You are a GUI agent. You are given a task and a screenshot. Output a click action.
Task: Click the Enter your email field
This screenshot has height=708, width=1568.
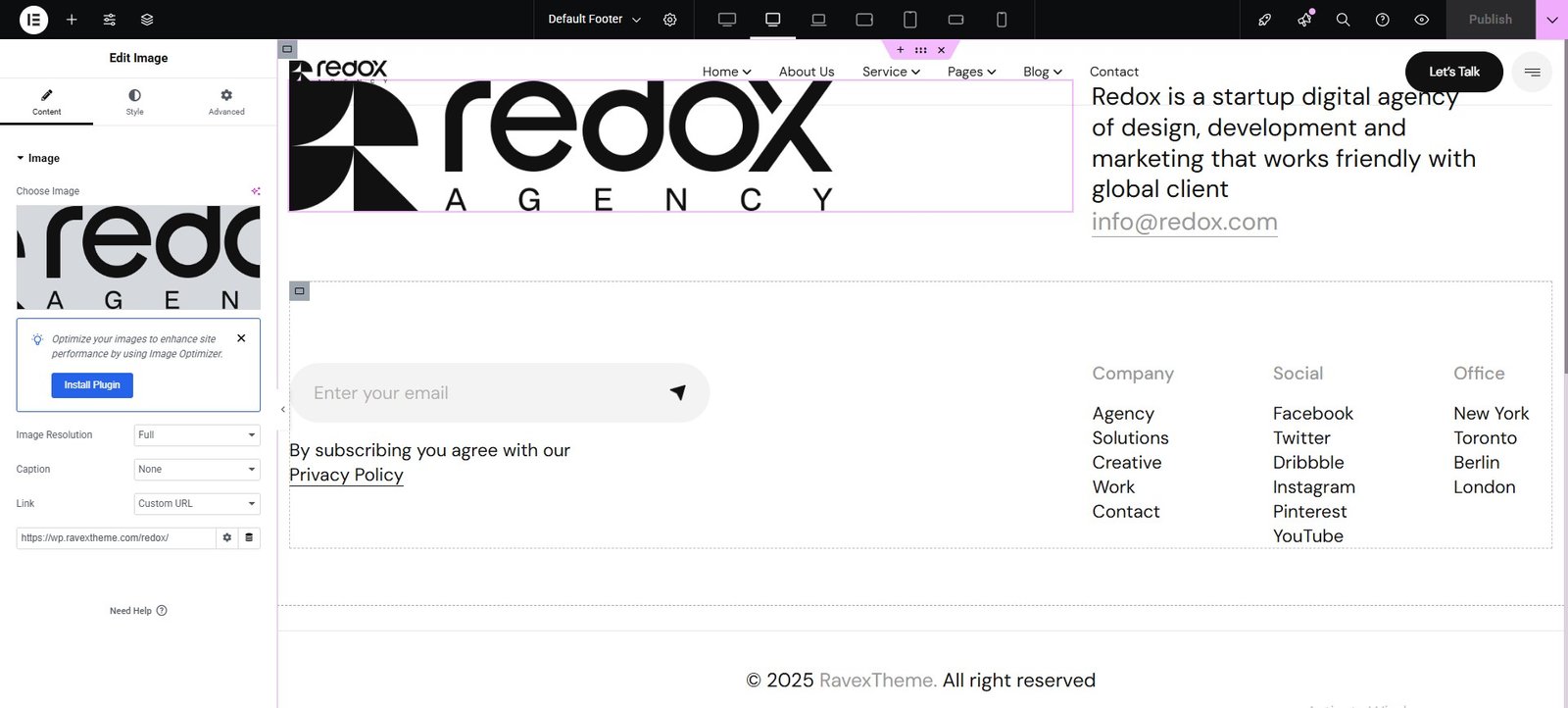480,393
